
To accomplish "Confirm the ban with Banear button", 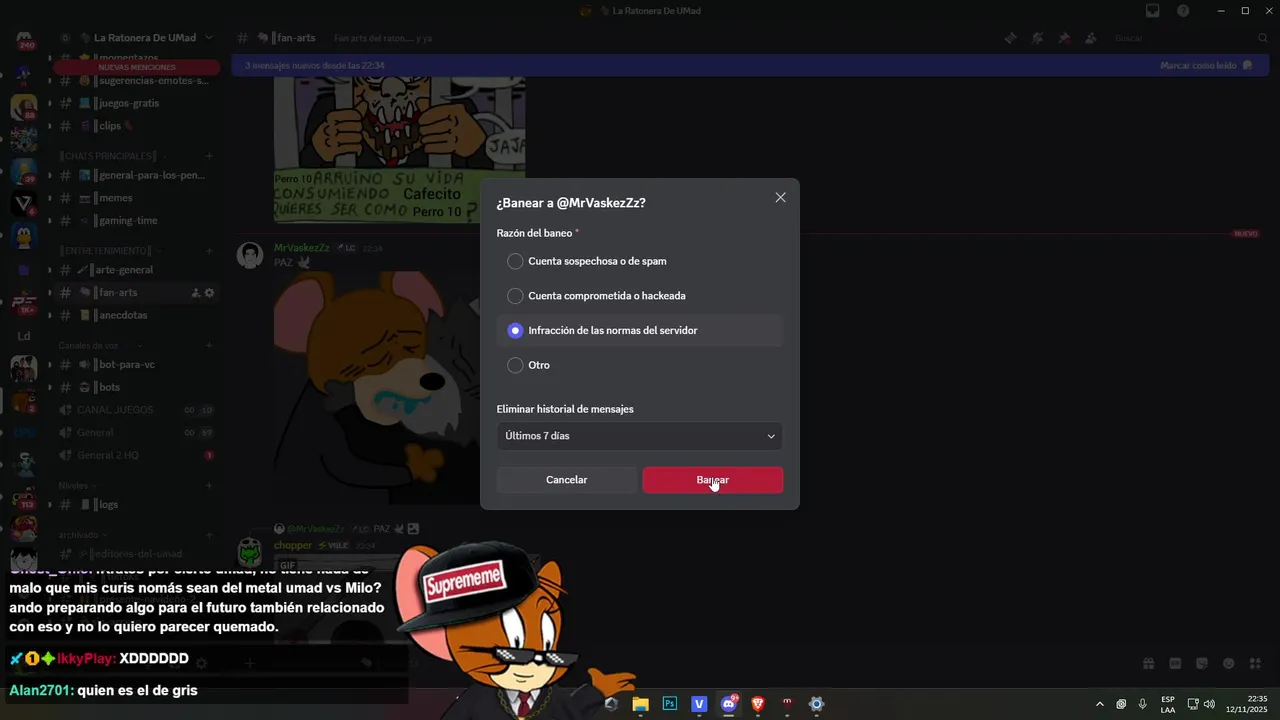I will point(712,480).
